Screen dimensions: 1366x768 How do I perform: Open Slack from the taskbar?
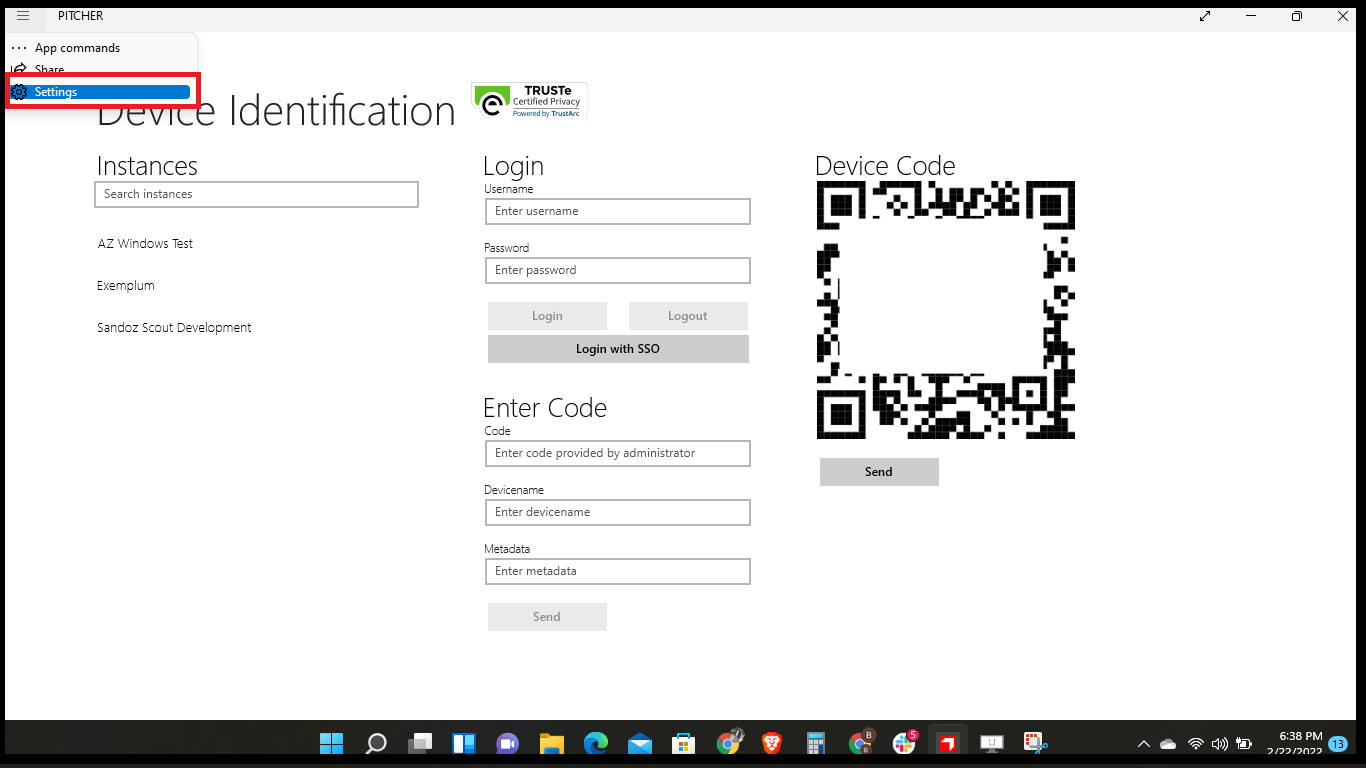click(903, 742)
